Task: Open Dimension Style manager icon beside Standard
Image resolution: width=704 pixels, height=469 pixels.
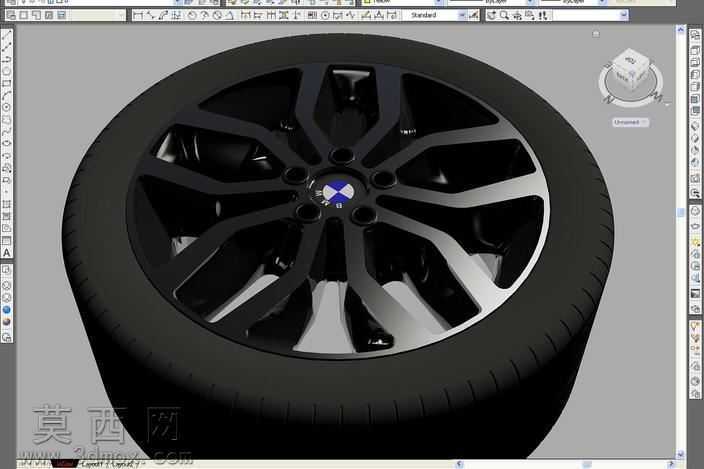Action: point(474,15)
